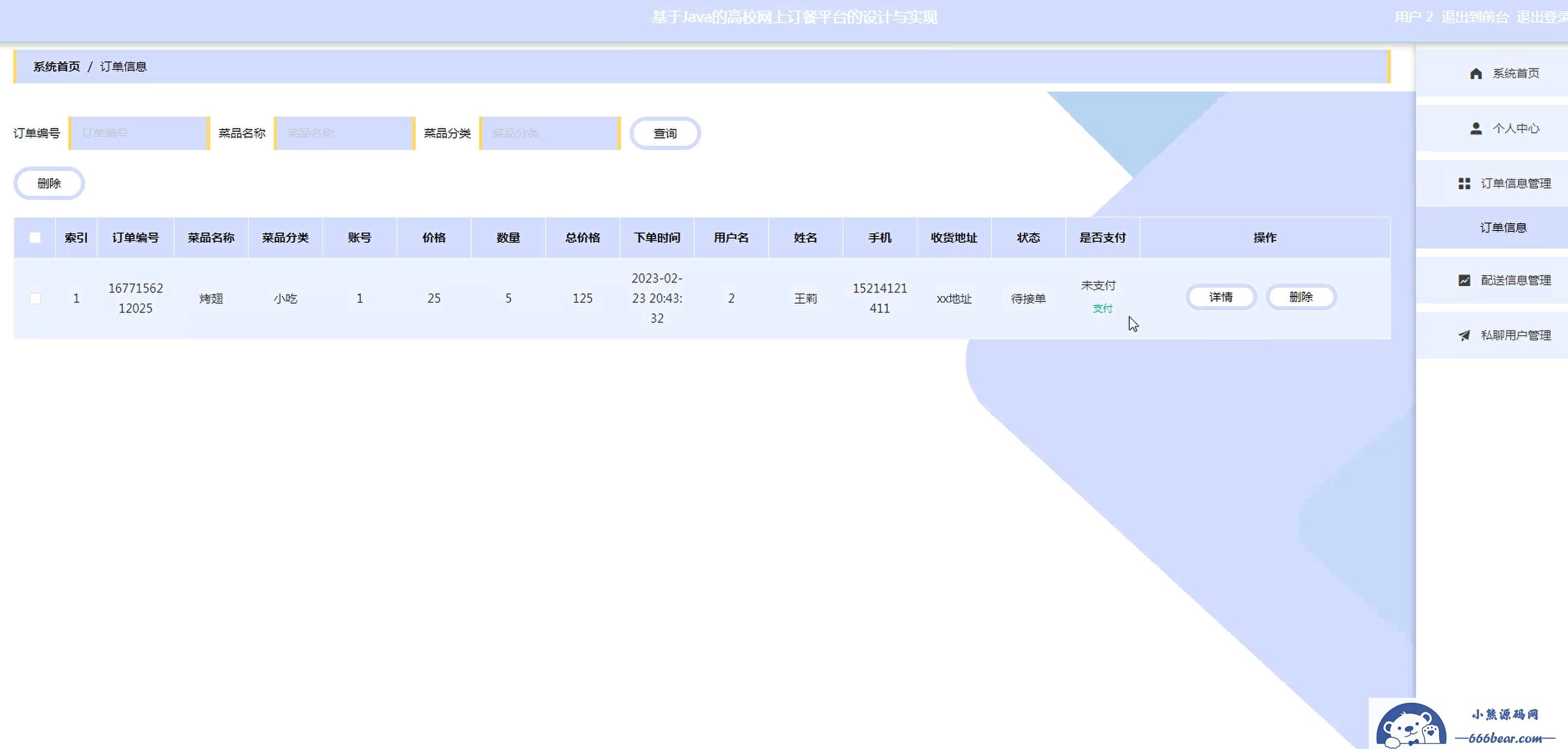This screenshot has width=1568, height=749.
Task: Click 订单信息 in the breadcrumb
Action: 124,66
